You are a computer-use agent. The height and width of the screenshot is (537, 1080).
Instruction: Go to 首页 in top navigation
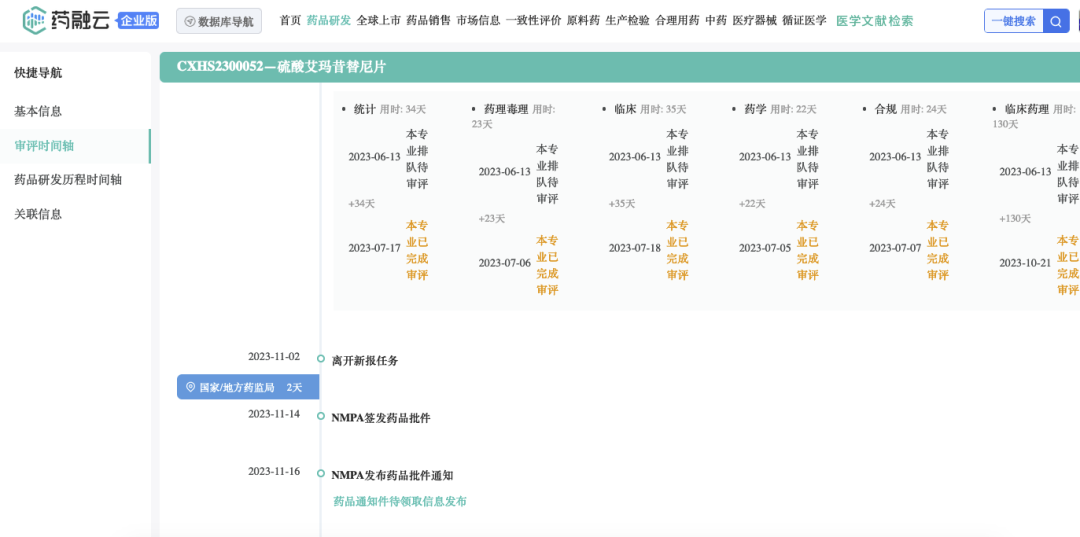(290, 21)
